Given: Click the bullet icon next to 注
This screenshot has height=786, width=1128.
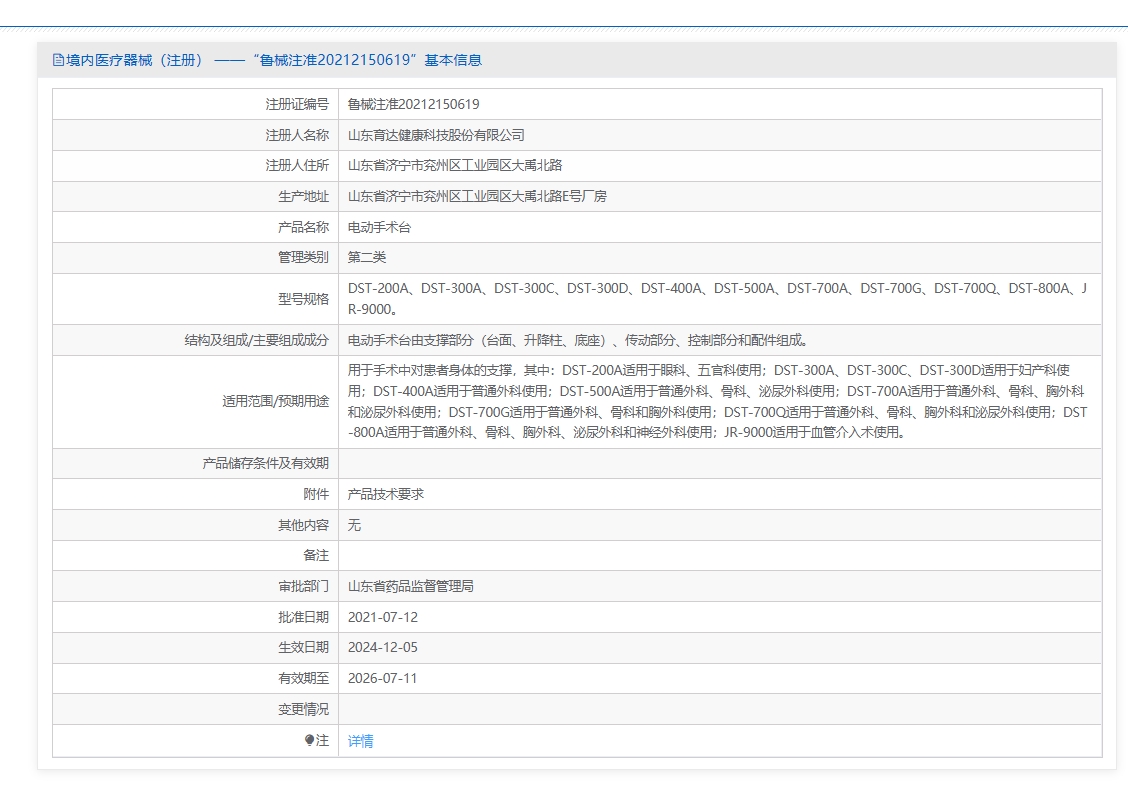Looking at the screenshot, I should click(309, 740).
